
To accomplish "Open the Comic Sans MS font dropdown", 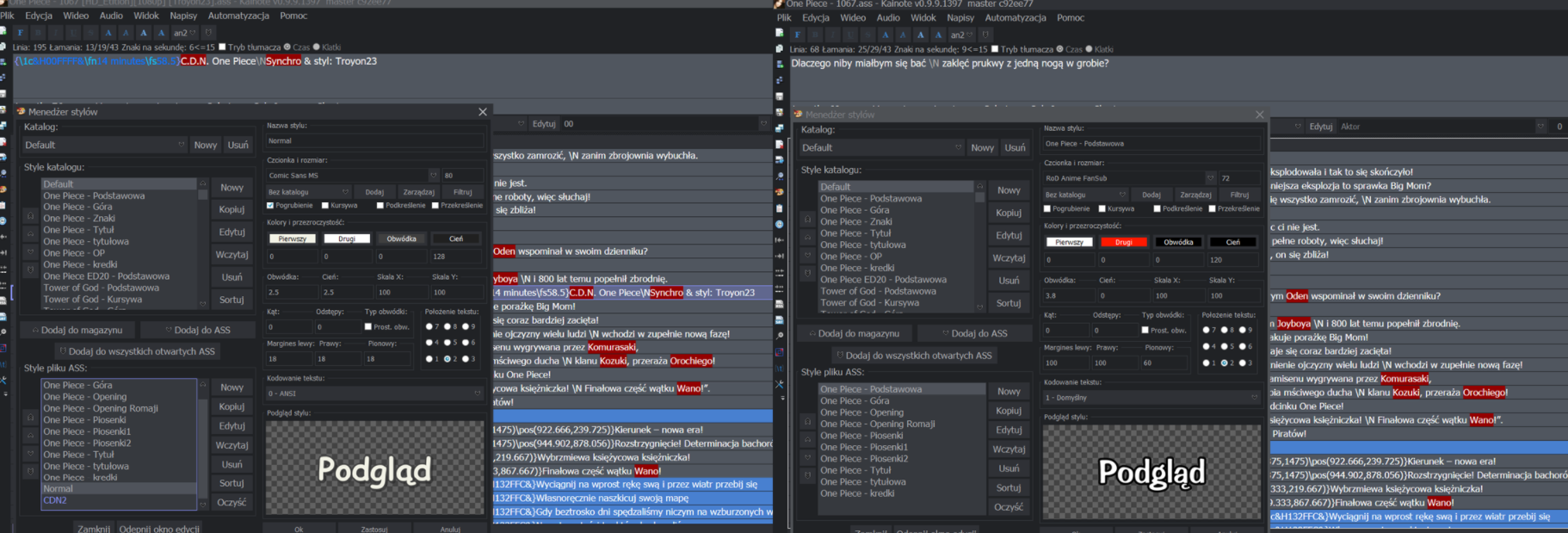I will click(434, 176).
